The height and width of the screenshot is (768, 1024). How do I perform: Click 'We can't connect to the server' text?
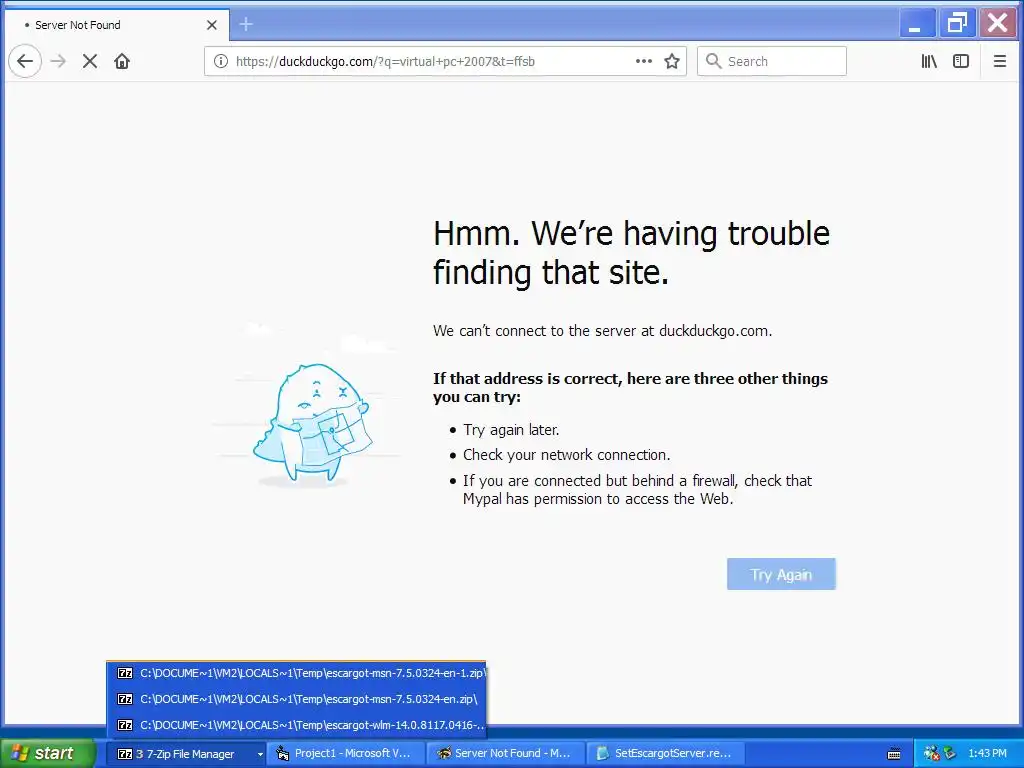pyautogui.click(x=602, y=331)
